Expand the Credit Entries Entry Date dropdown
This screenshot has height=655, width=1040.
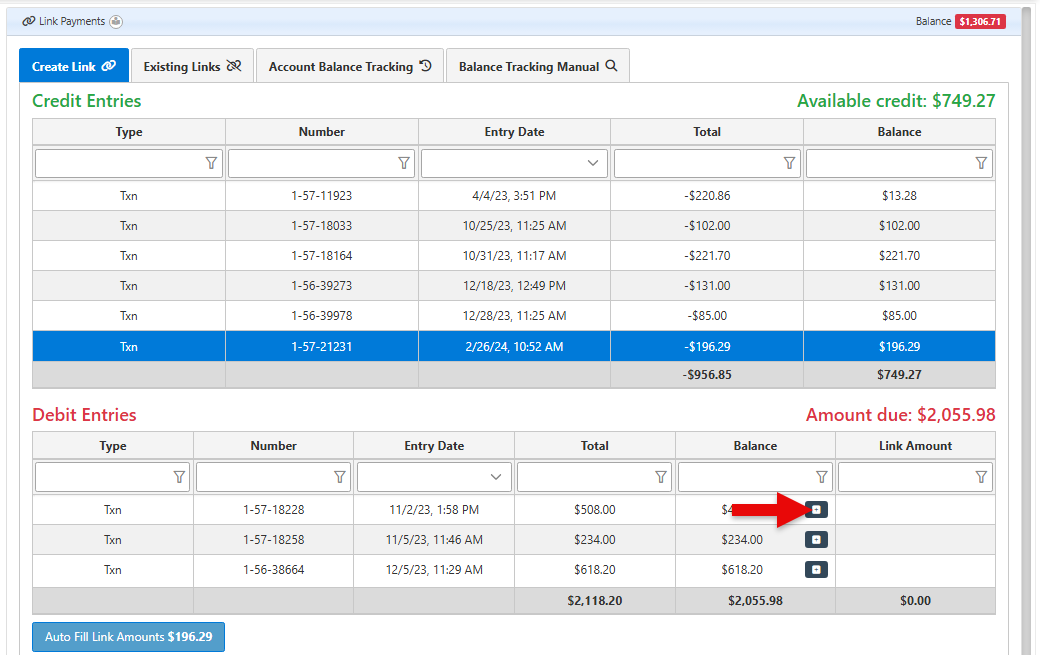[x=593, y=163]
